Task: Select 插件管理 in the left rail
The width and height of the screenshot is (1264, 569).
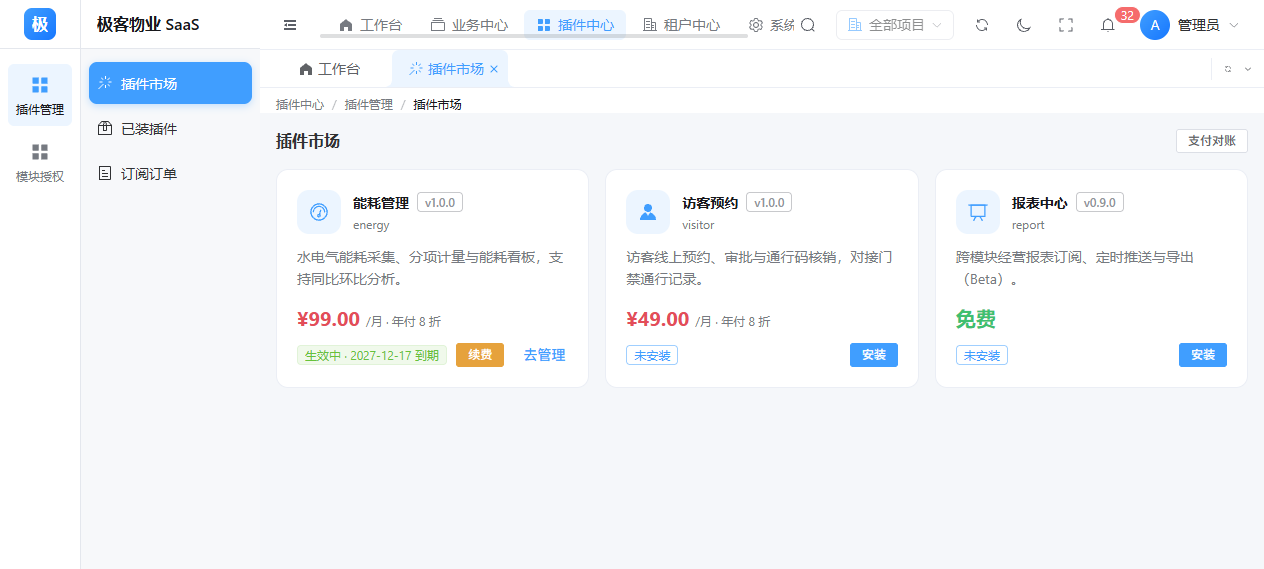Action: coord(40,95)
